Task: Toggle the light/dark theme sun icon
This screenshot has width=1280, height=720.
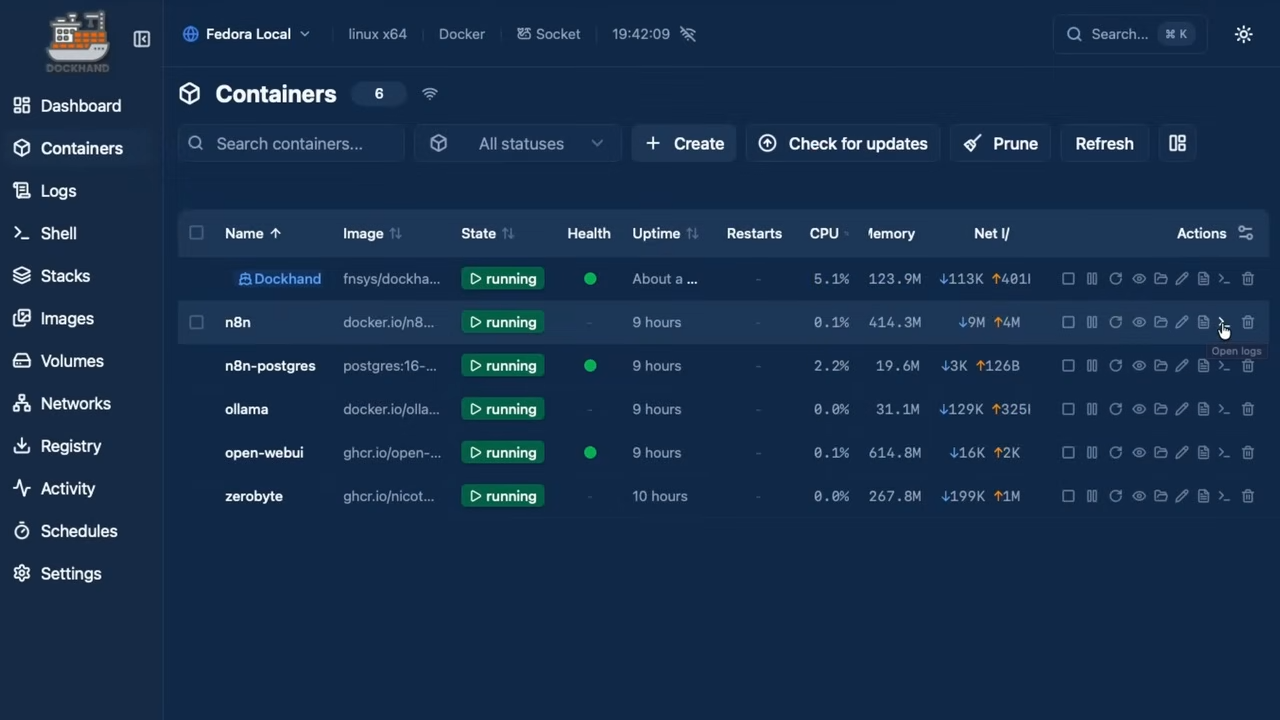Action: [x=1243, y=34]
